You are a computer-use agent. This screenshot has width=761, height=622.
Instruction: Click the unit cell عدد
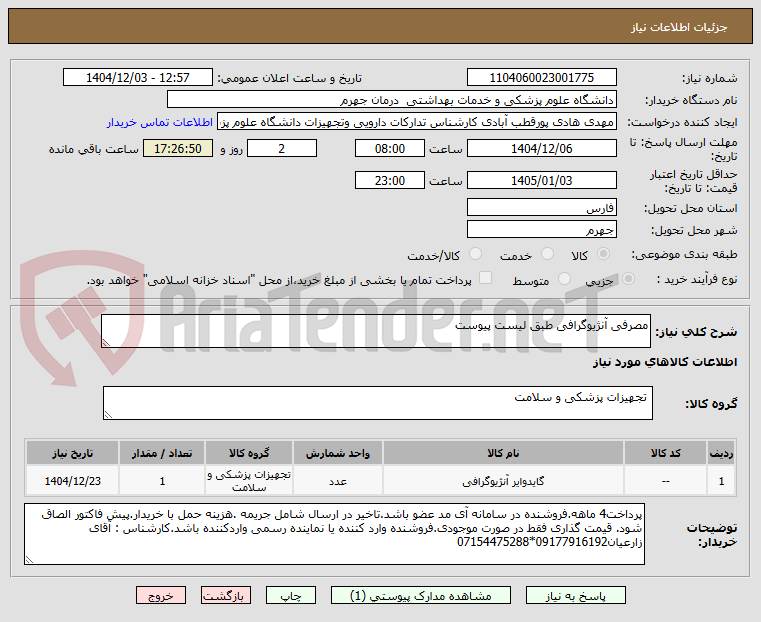pyautogui.click(x=338, y=481)
